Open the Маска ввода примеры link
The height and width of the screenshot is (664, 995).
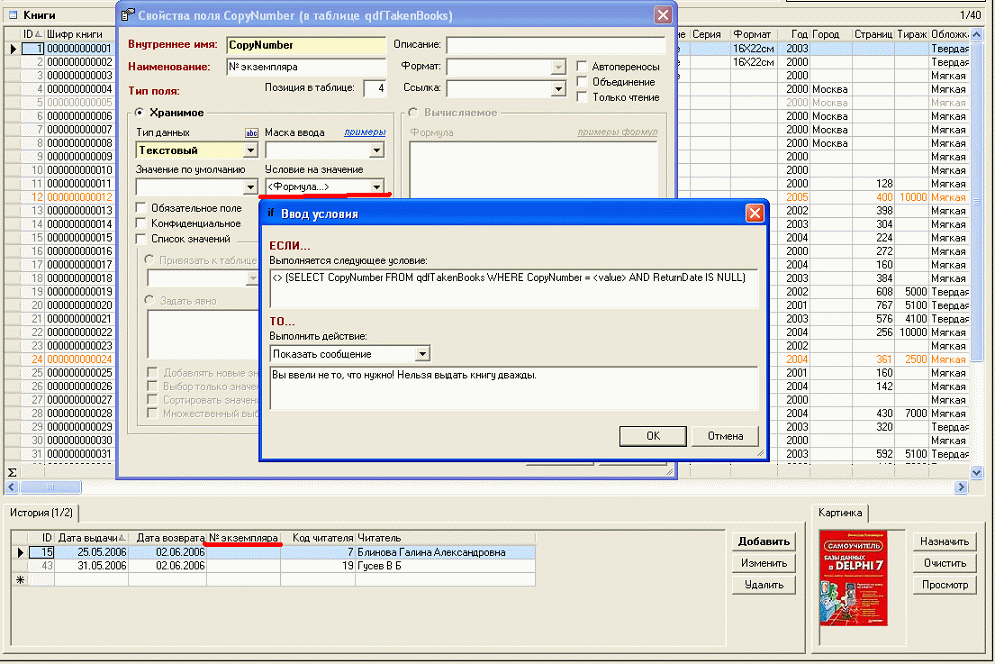pos(364,133)
